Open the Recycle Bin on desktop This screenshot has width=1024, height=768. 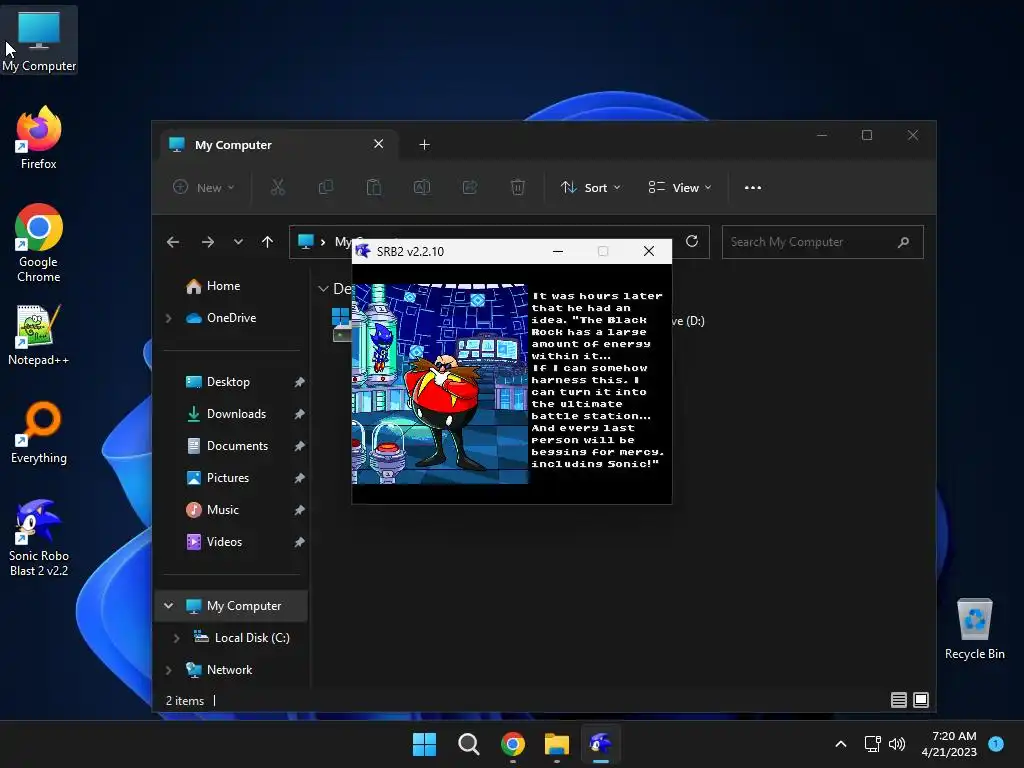pos(974,629)
